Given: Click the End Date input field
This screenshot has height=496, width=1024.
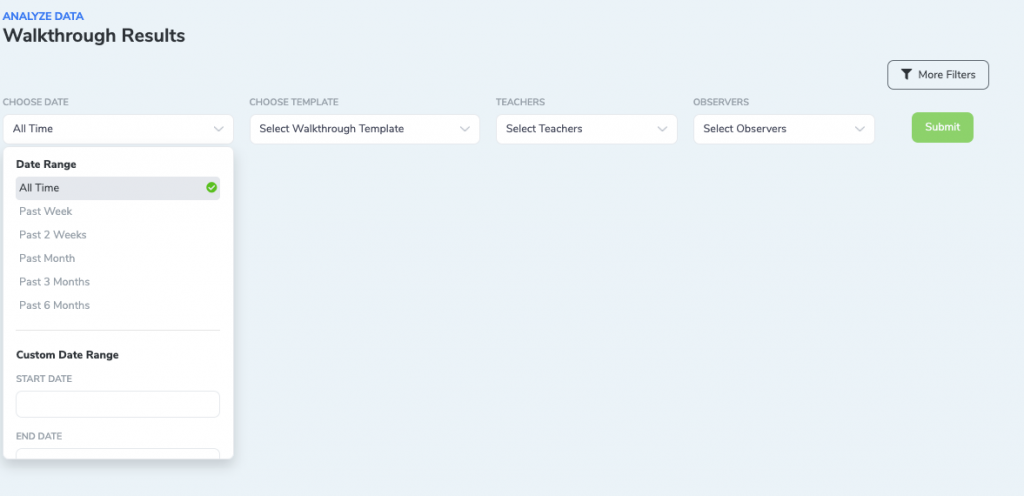Looking at the screenshot, I should click(118, 454).
